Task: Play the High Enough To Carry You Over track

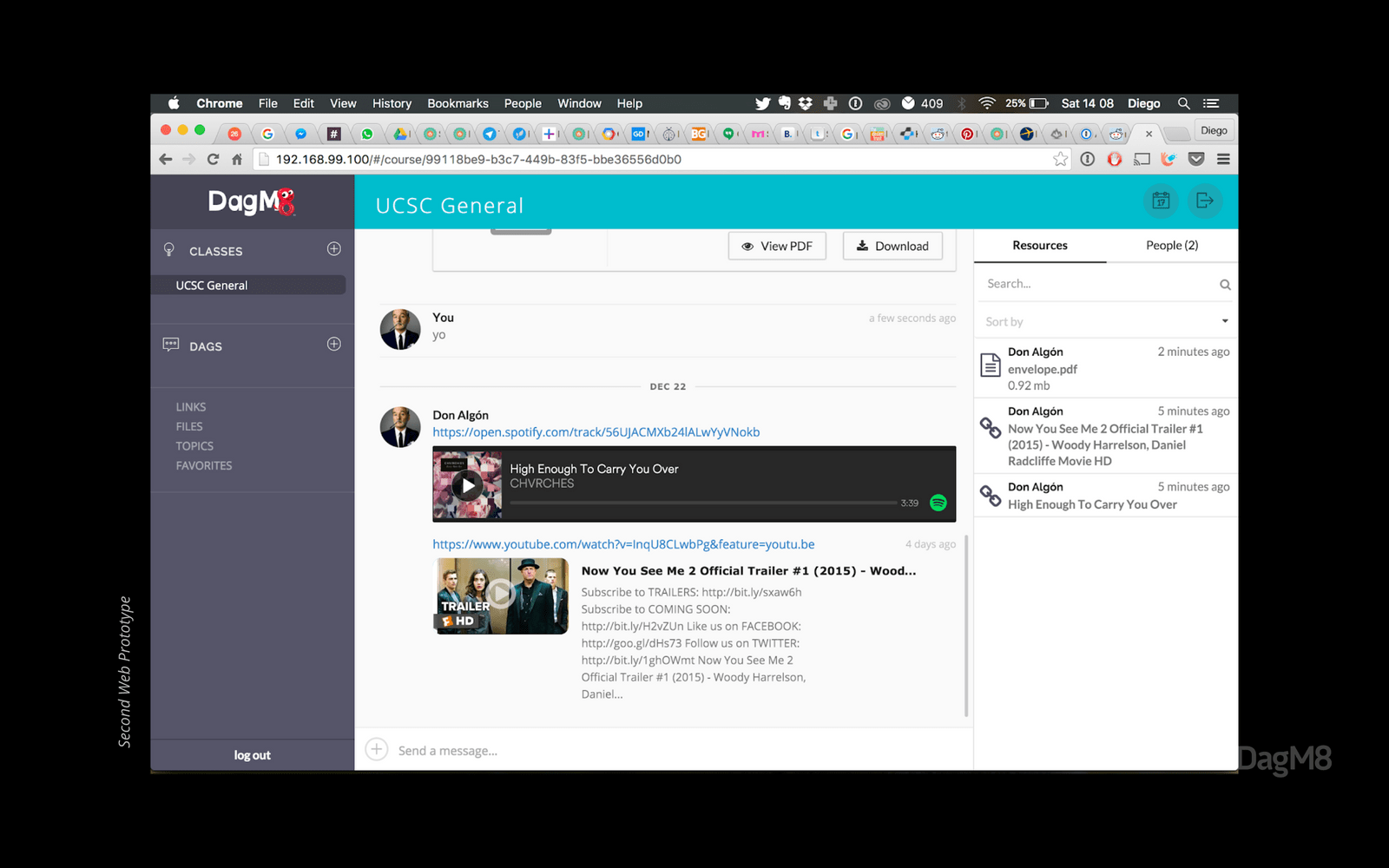Action: coord(468,485)
